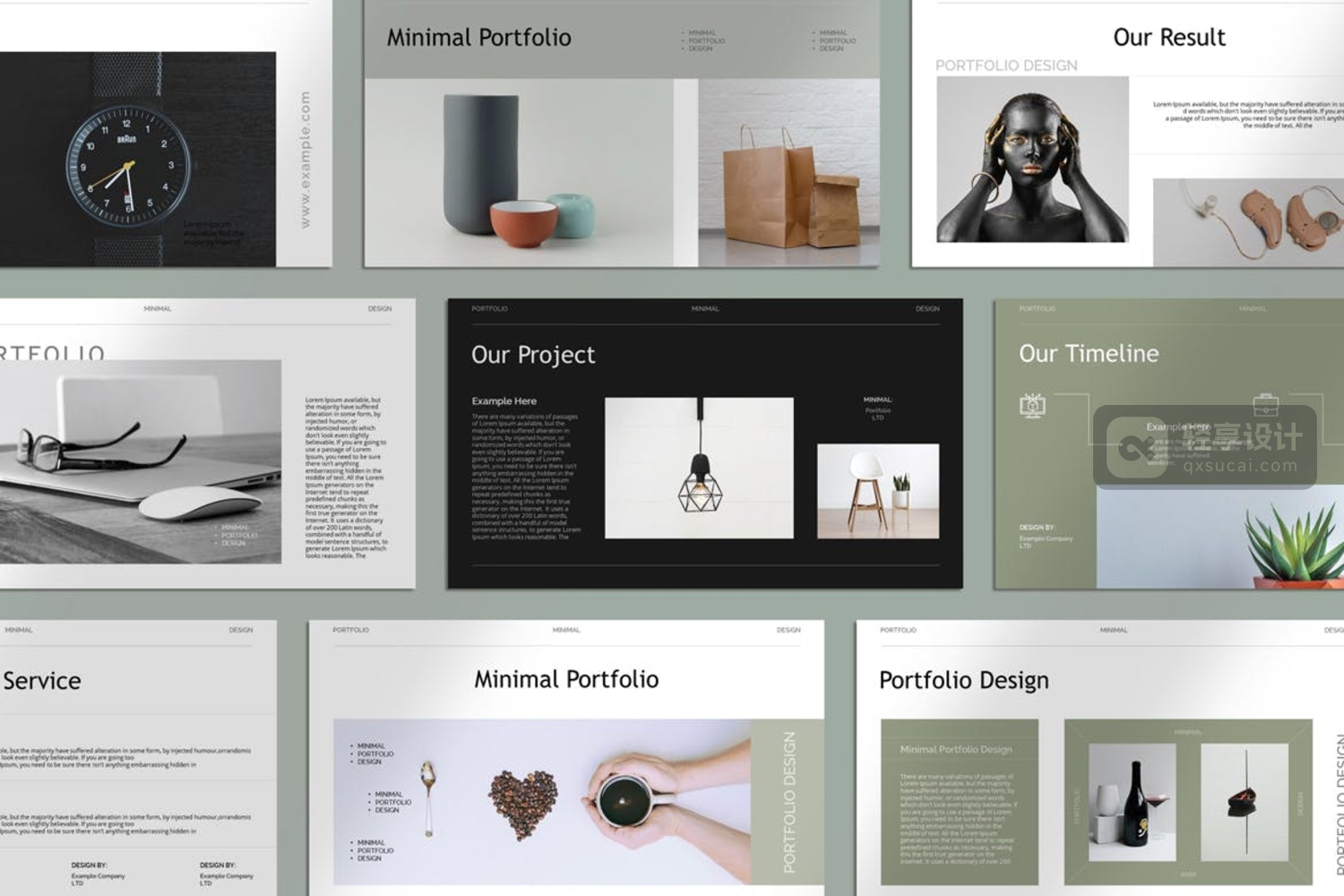Select the glasses and laptop grayscale photo

[141, 461]
